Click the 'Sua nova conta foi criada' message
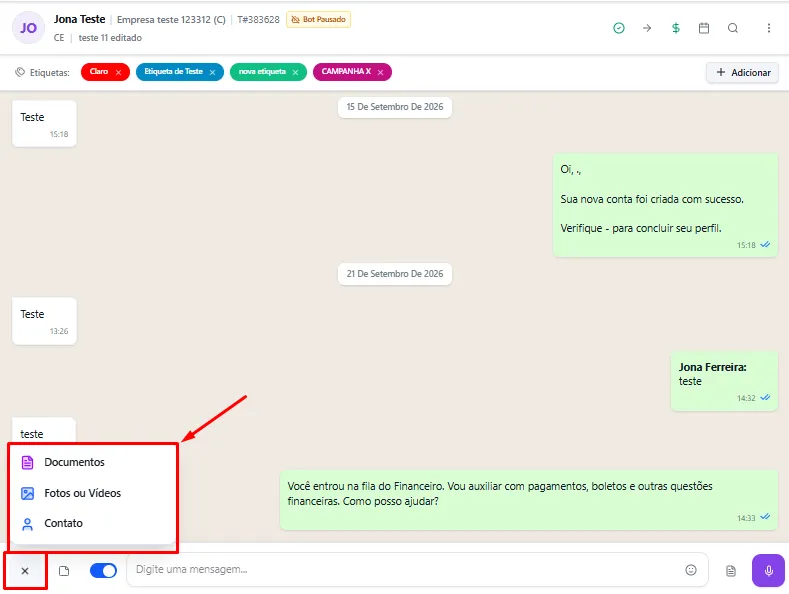 666,205
